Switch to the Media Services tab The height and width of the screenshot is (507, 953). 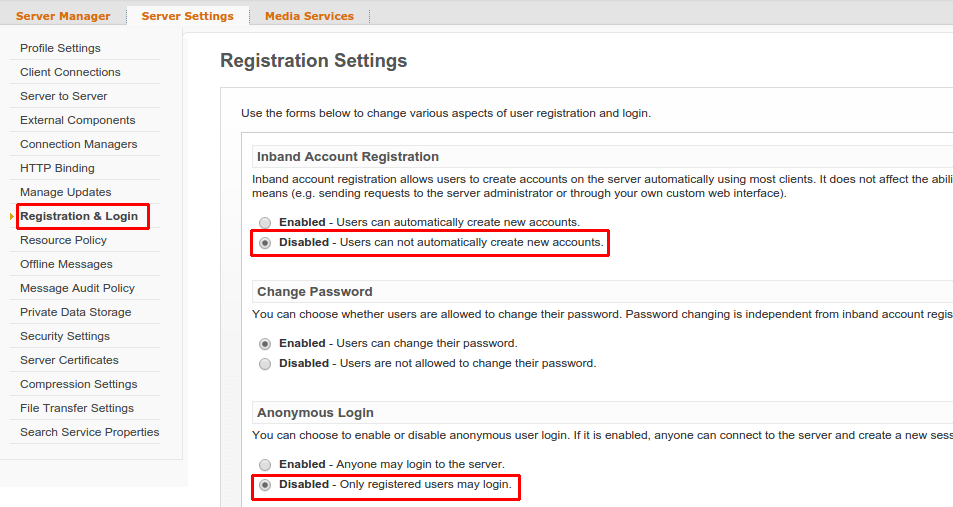(x=309, y=16)
